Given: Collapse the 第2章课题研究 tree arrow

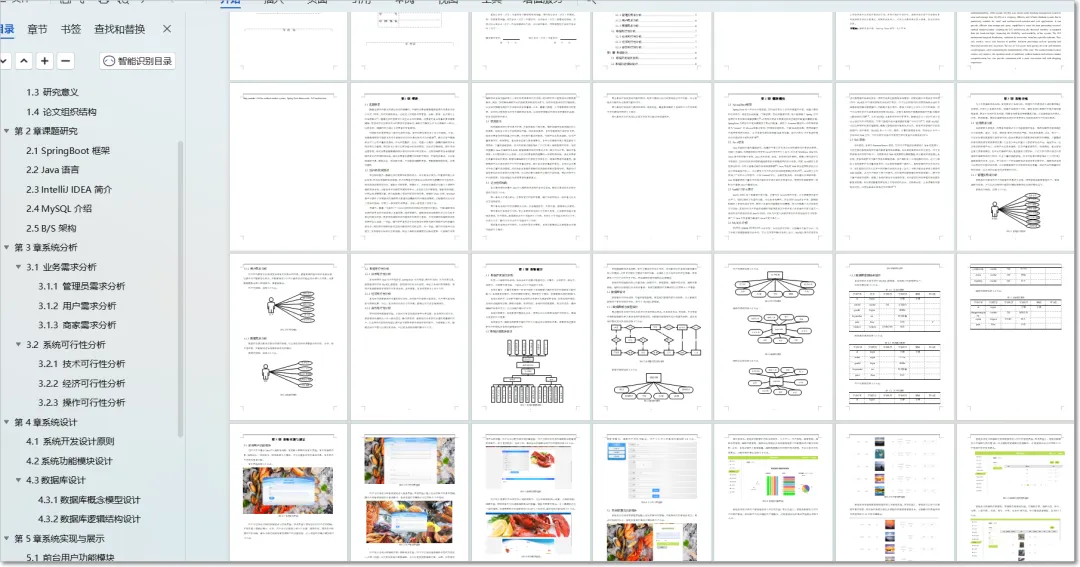Looking at the screenshot, I should [x=7, y=131].
